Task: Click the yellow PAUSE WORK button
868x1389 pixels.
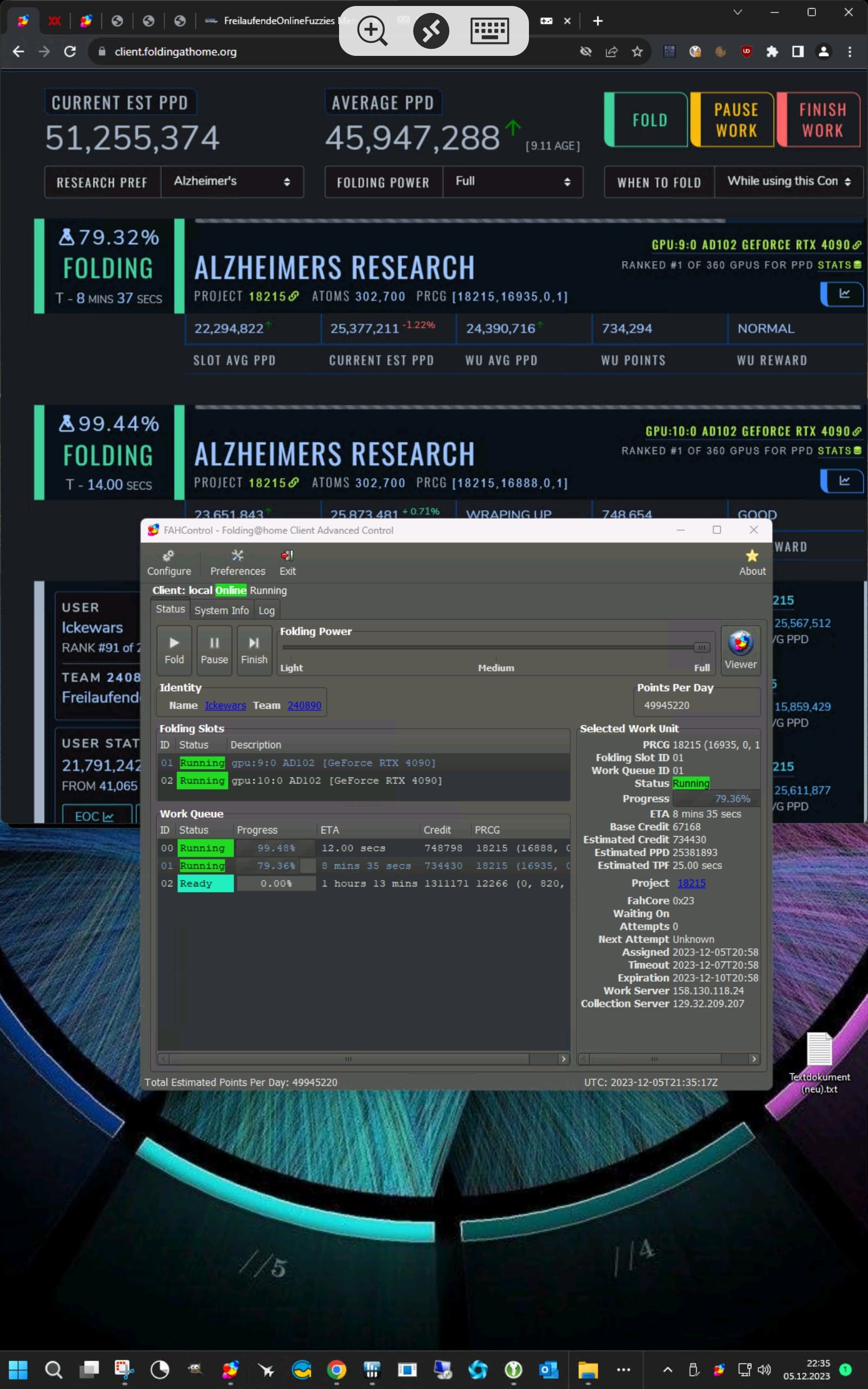Action: [x=732, y=119]
